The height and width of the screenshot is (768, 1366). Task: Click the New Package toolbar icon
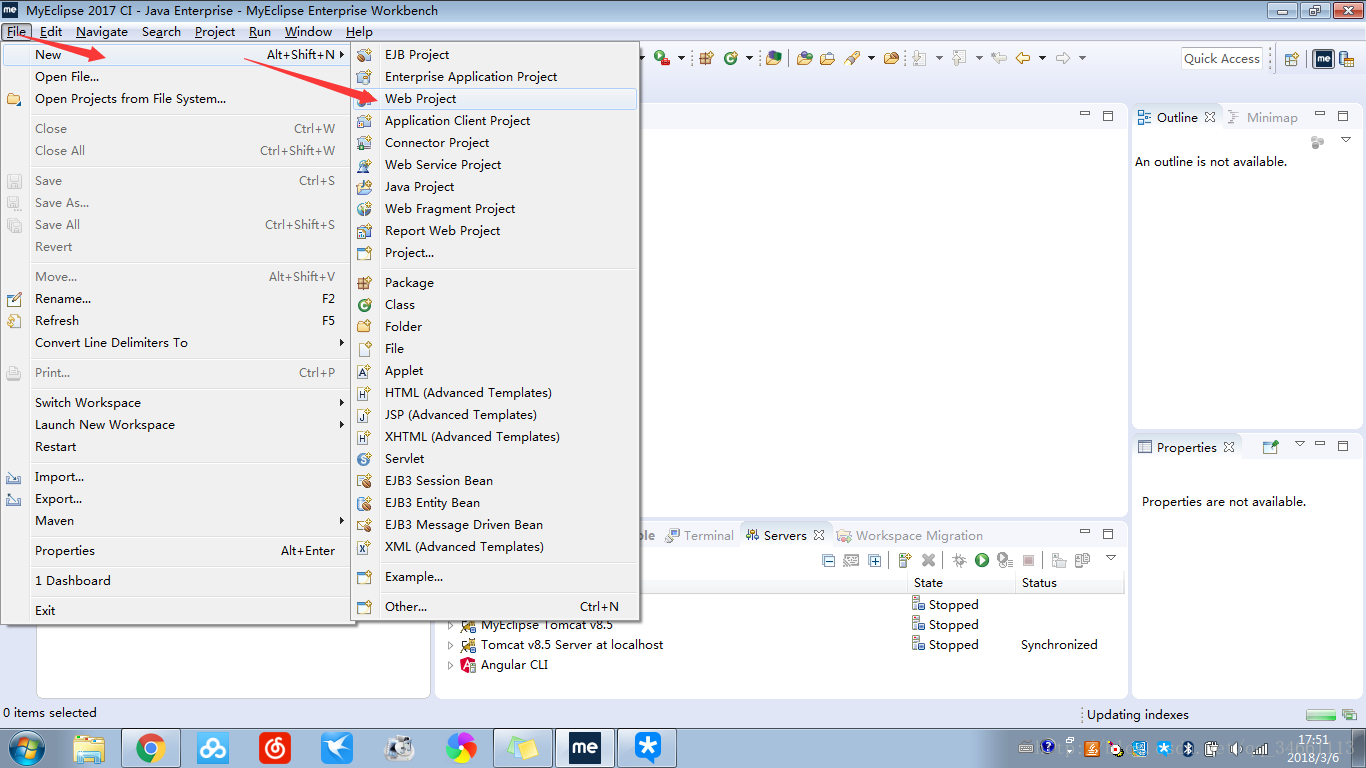(706, 58)
